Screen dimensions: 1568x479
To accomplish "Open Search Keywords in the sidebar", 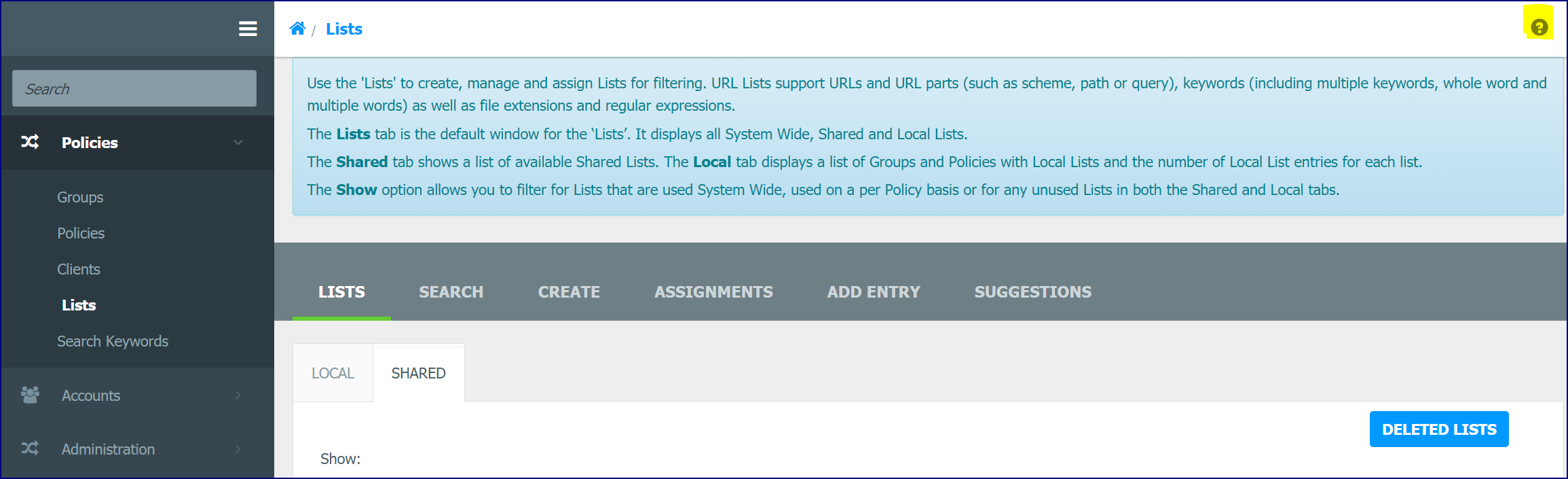I will click(x=113, y=341).
